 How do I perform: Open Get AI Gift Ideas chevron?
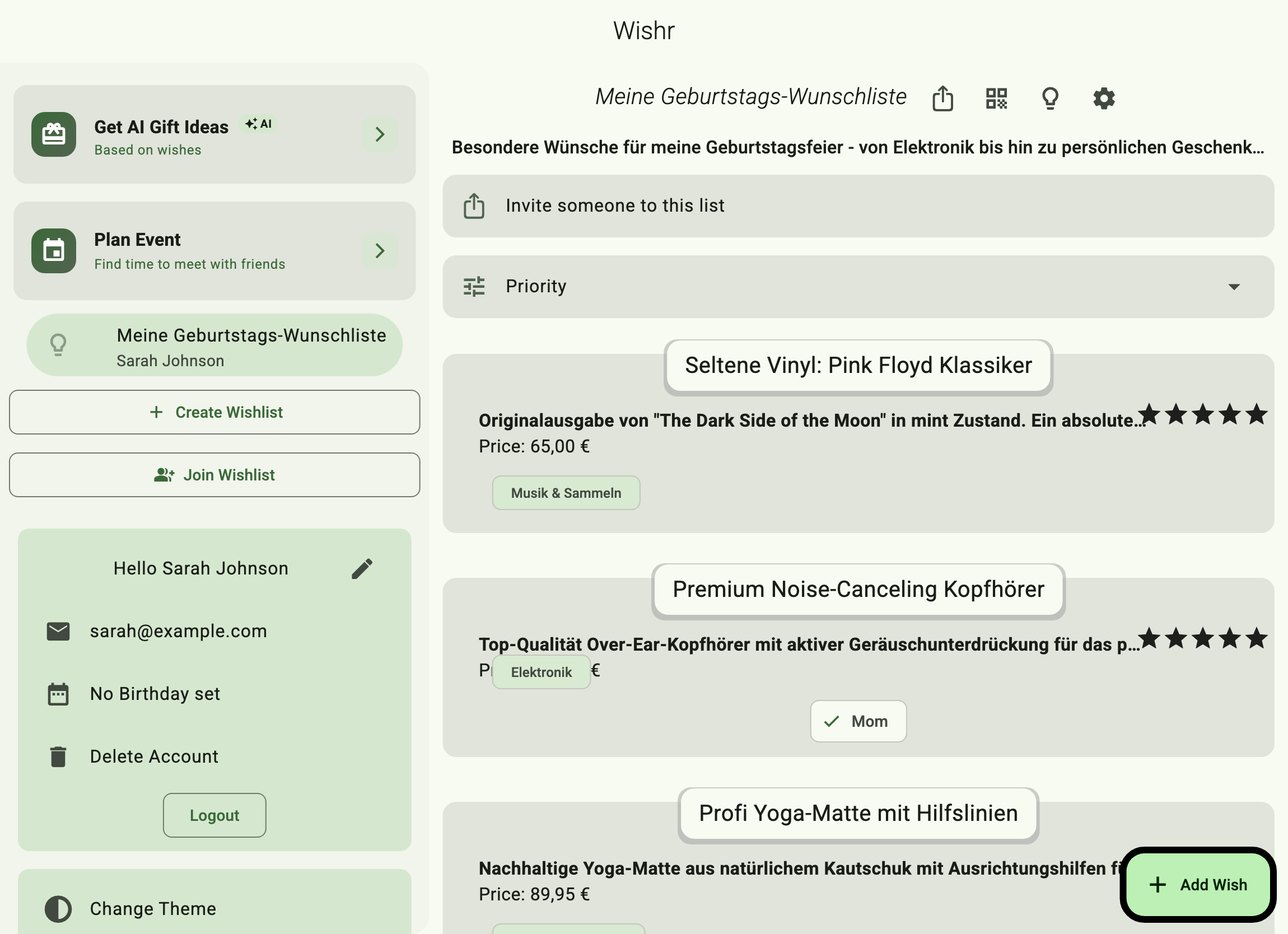click(x=379, y=134)
